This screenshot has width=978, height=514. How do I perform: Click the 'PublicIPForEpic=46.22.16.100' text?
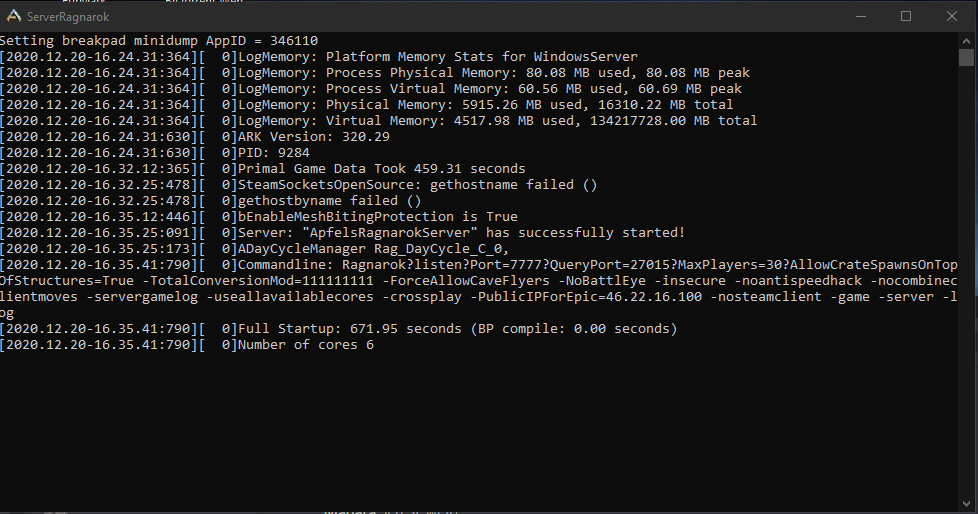coord(586,297)
